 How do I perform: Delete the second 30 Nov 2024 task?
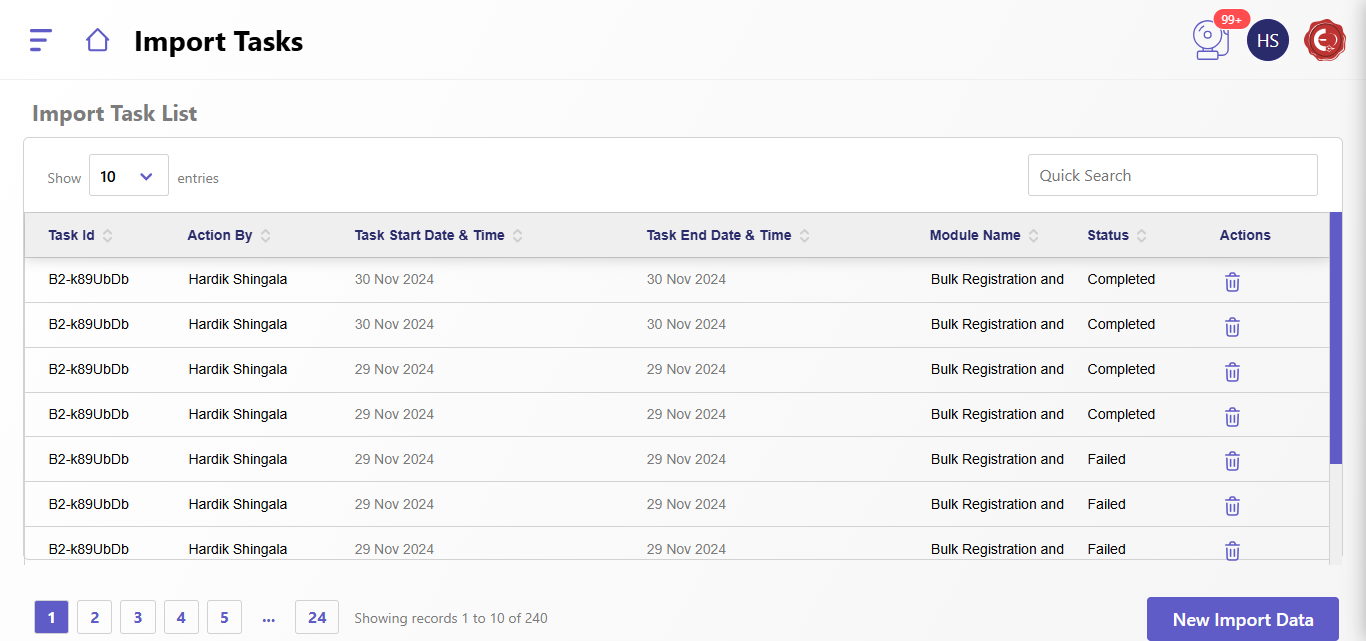point(1232,327)
